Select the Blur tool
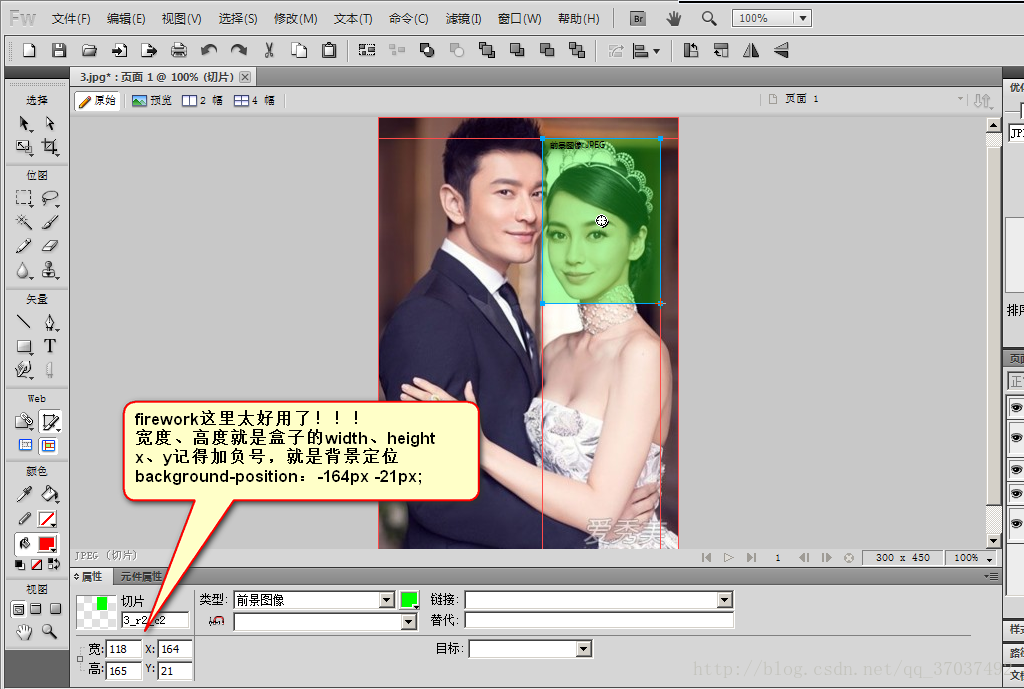This screenshot has width=1024, height=689. tap(24, 270)
